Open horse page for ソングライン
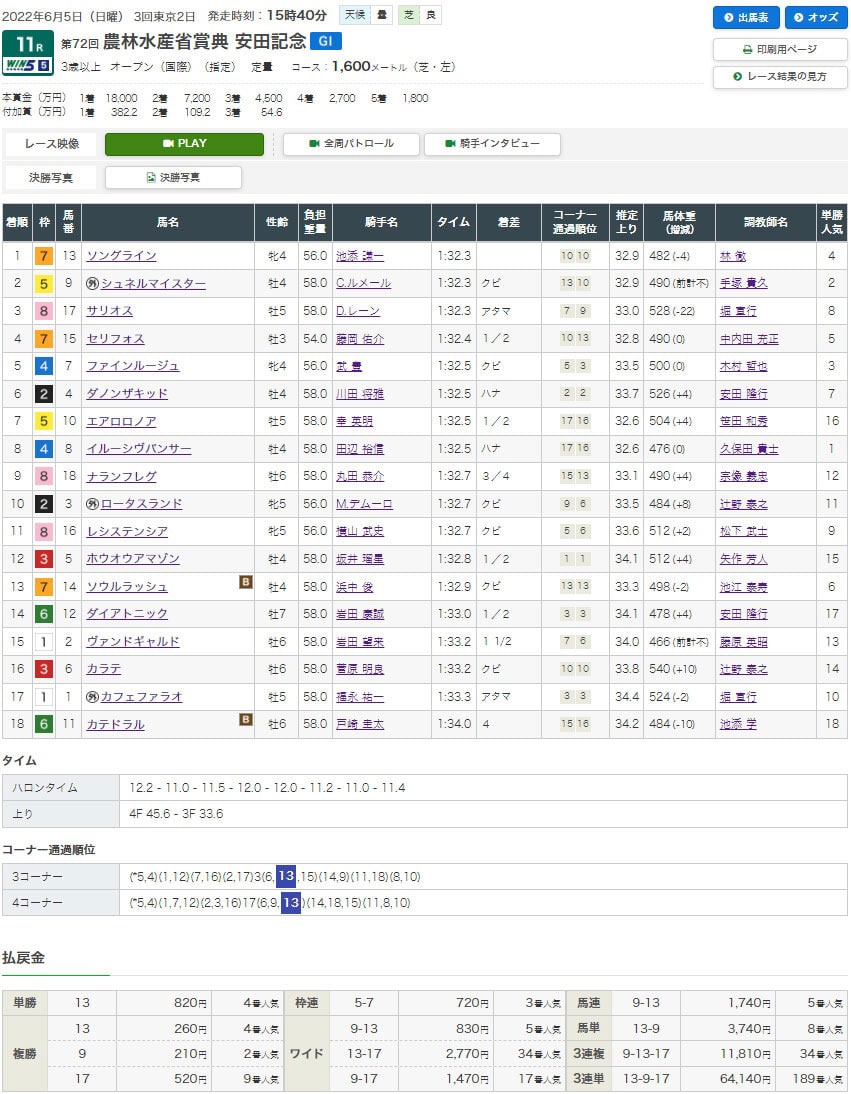Viewport: 851px width, 1094px height. click(120, 256)
